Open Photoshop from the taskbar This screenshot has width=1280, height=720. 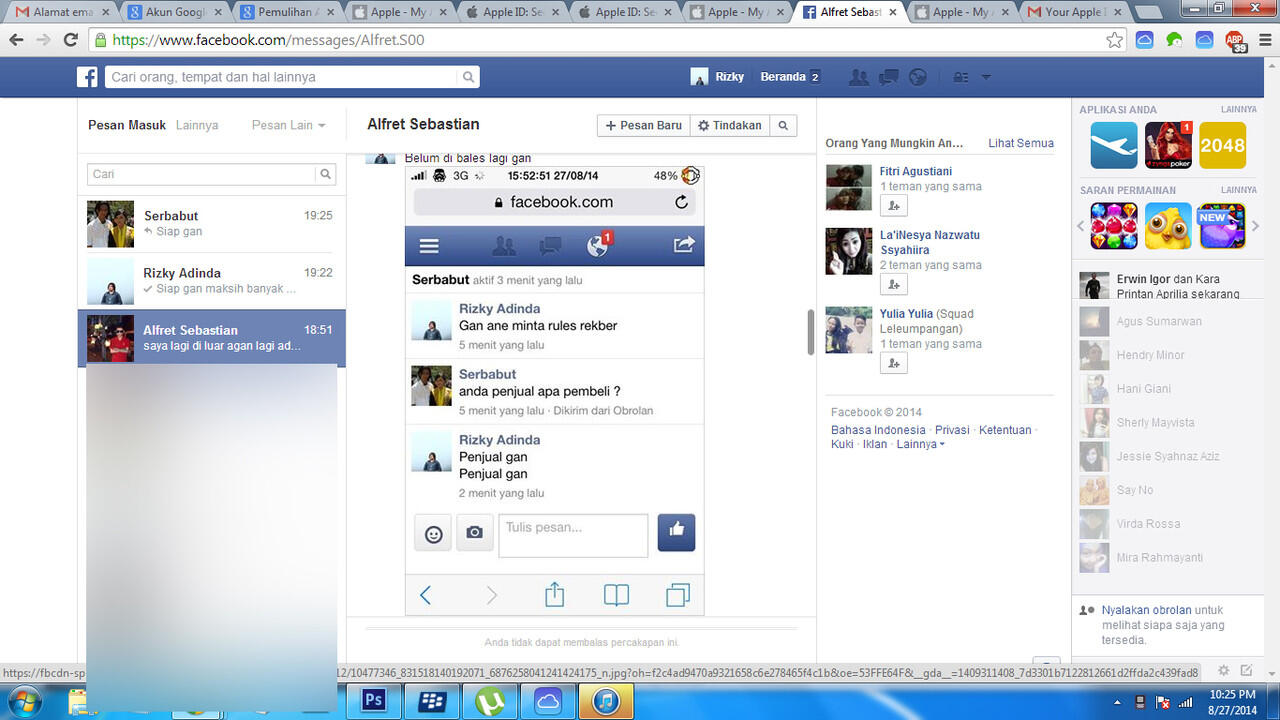coord(374,701)
